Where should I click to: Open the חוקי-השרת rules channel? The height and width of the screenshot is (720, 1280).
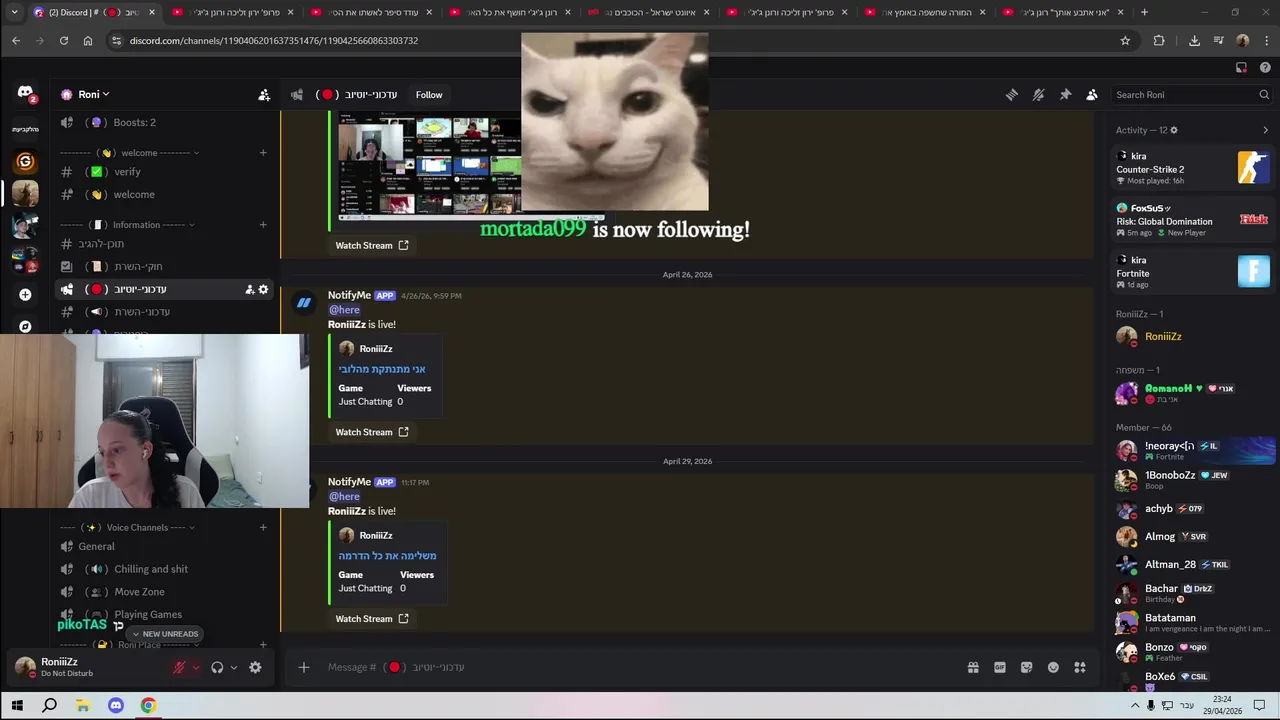pos(164,267)
